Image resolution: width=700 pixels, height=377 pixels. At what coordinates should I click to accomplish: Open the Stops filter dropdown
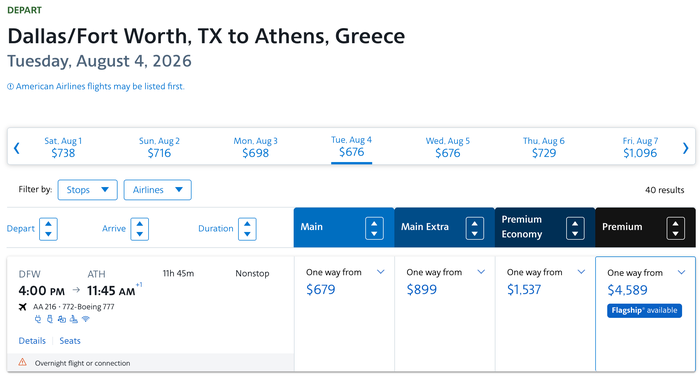coord(88,190)
